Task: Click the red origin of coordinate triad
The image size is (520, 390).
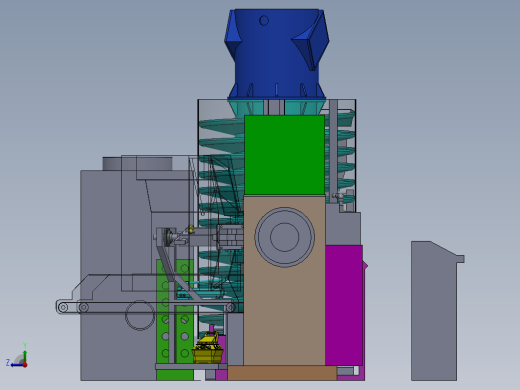Action: coord(25,365)
